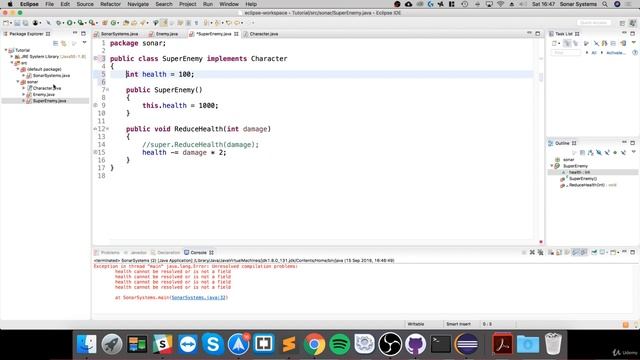Toggle Categorized presentation in Task List
Image resolution: width=640 pixels, height=360 pixels.
coord(567,43)
